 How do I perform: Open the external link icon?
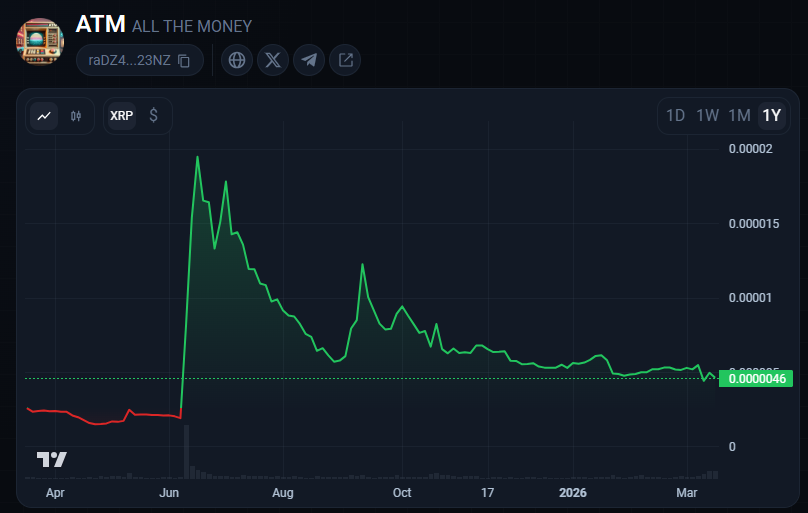pos(345,60)
